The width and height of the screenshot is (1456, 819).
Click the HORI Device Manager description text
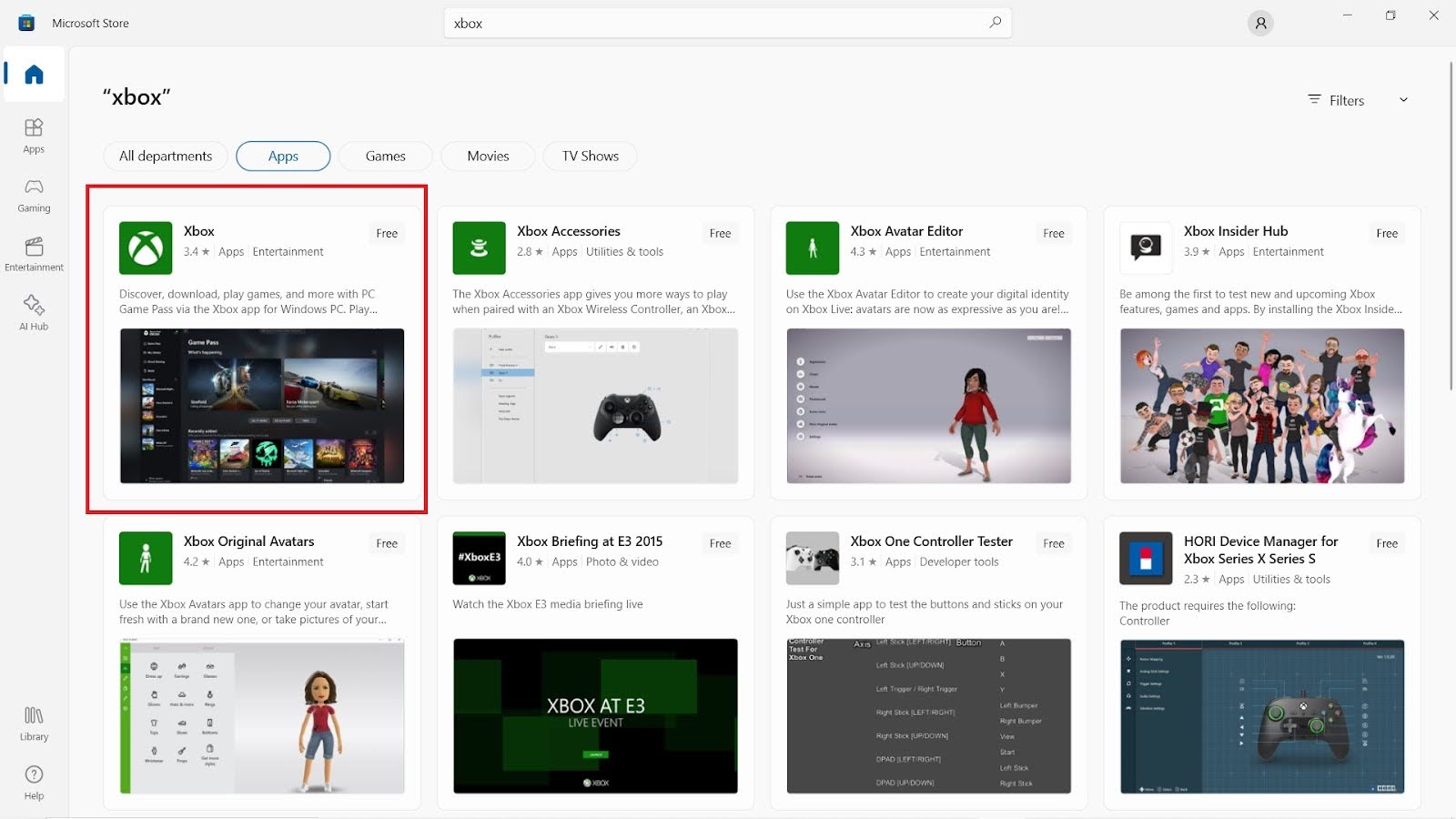coord(1208,613)
